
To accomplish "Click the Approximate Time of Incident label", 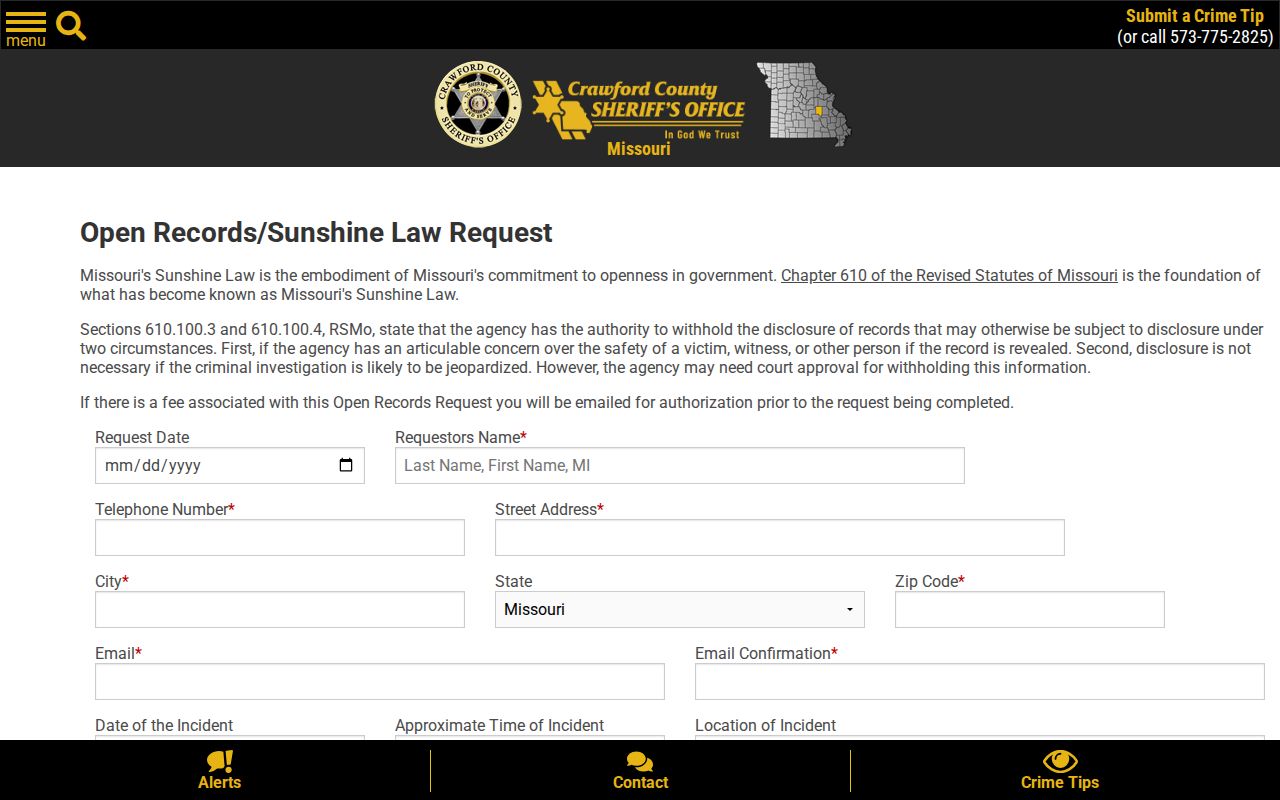I will click(x=500, y=725).
